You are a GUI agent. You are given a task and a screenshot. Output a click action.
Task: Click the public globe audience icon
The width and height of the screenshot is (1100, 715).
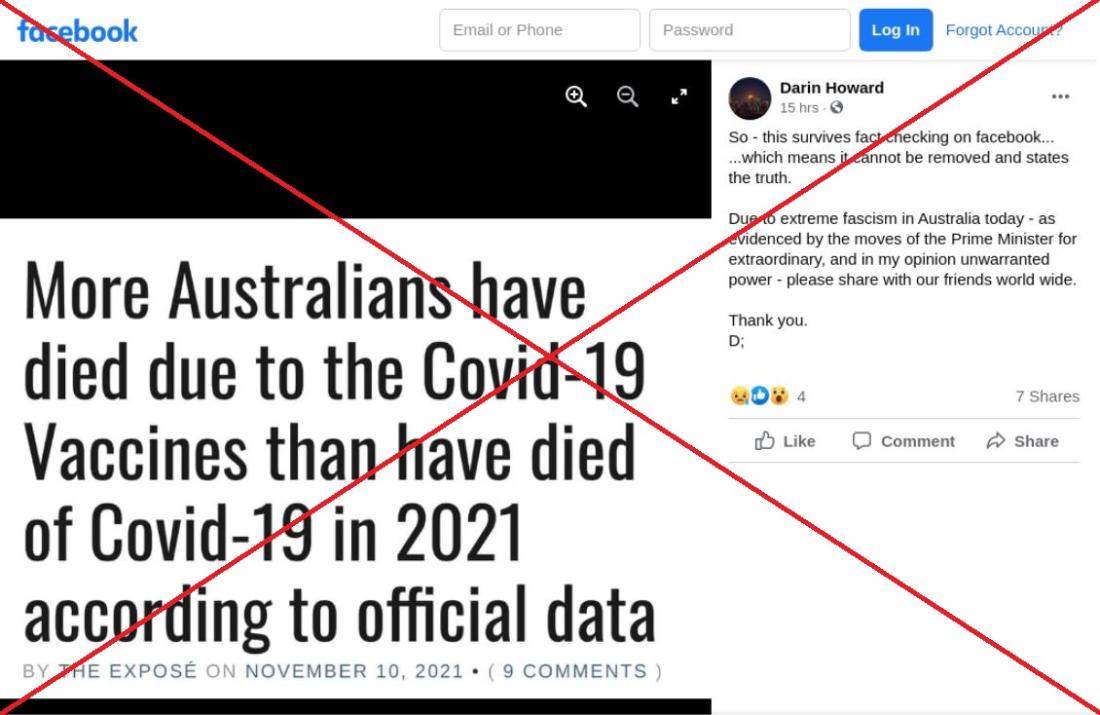pos(836,107)
